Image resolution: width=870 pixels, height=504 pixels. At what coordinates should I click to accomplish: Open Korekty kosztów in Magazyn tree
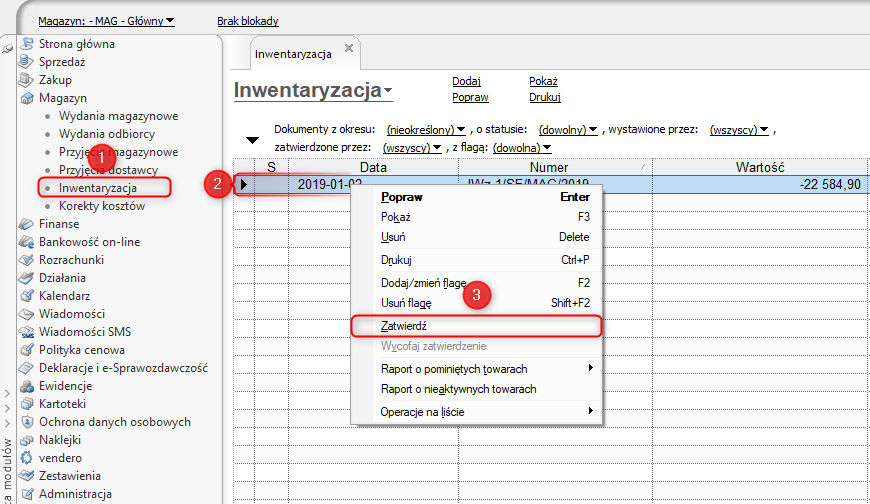(102, 206)
